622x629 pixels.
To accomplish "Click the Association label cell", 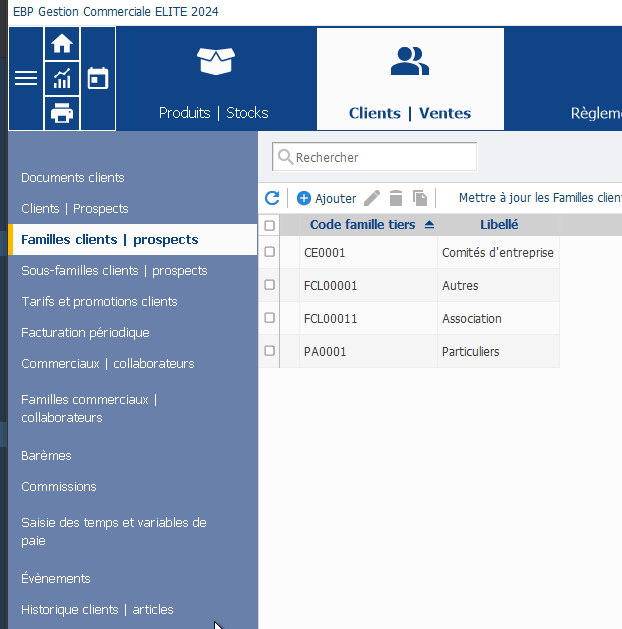I will point(498,318).
